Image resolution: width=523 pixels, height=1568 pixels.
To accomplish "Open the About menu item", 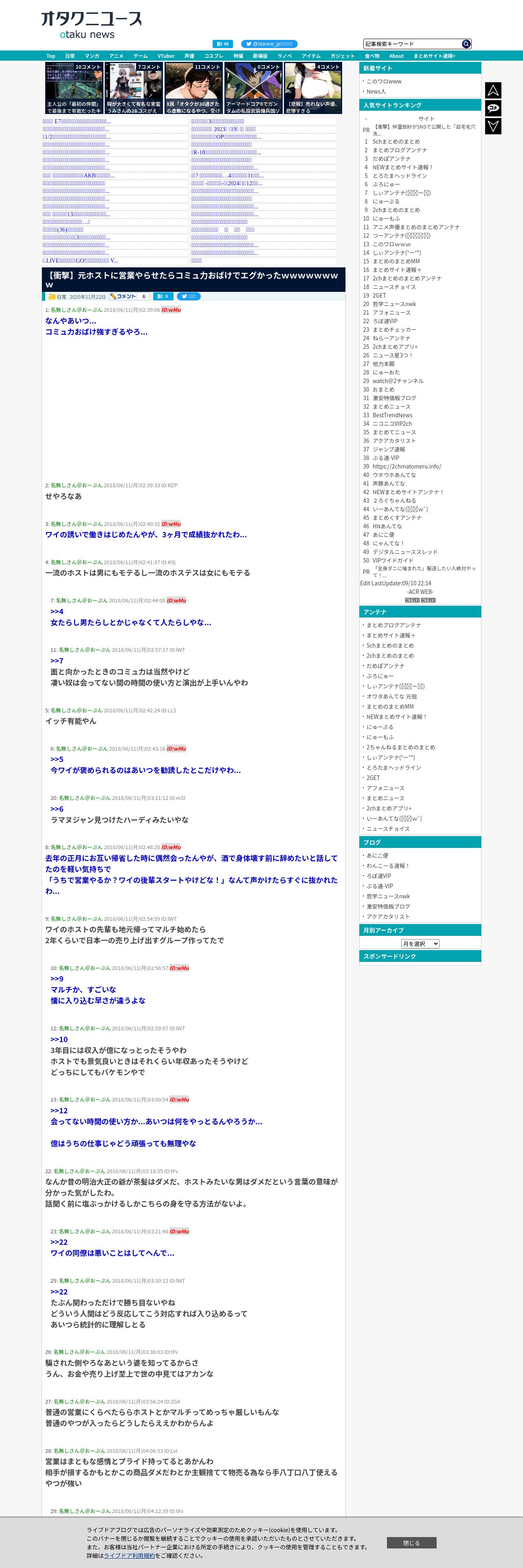I will coord(396,56).
